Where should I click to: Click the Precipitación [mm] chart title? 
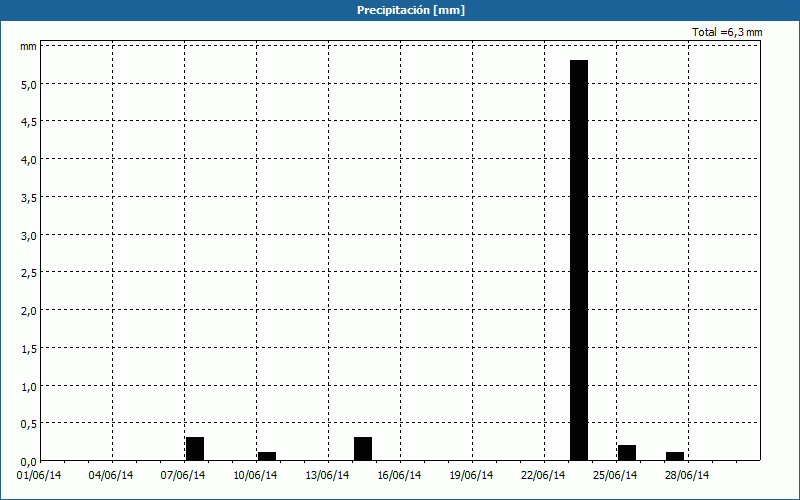tap(411, 10)
